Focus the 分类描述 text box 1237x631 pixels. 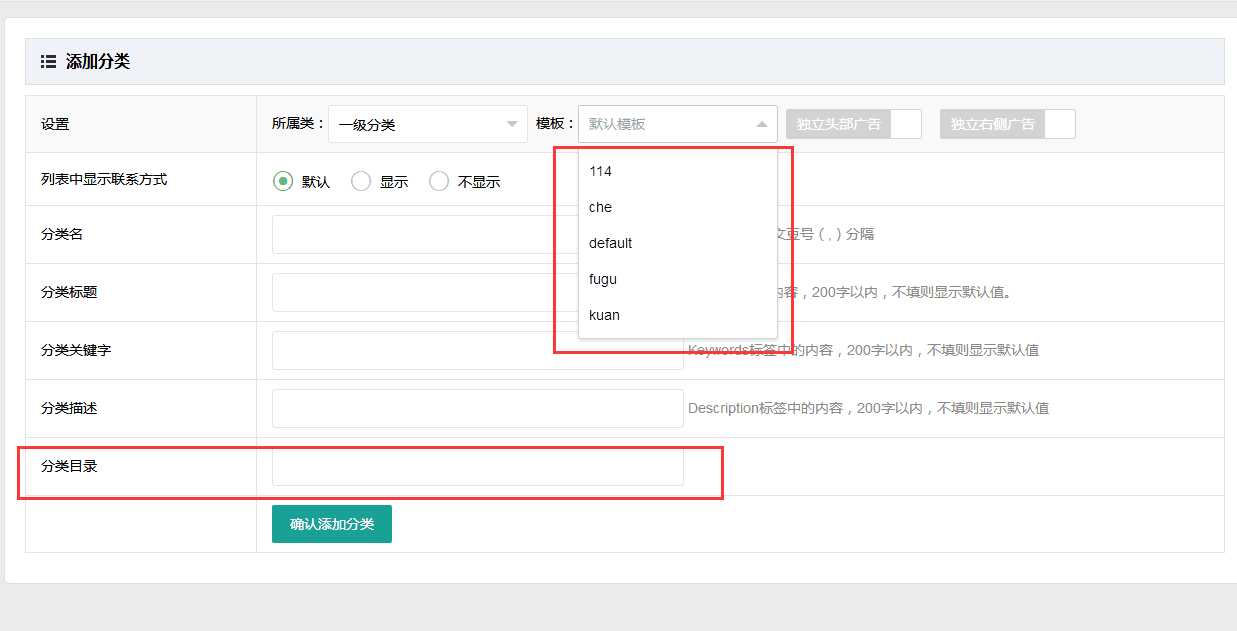point(477,408)
